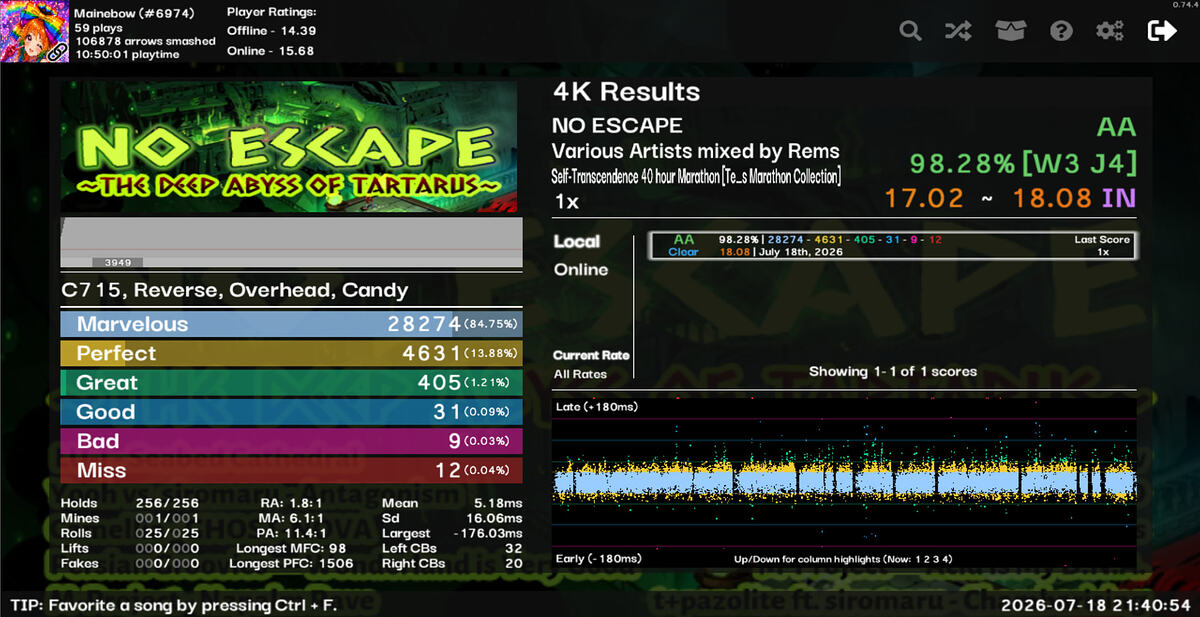Switch to Local scores tab
Viewport: 1200px width, 617px height.
click(x=577, y=242)
